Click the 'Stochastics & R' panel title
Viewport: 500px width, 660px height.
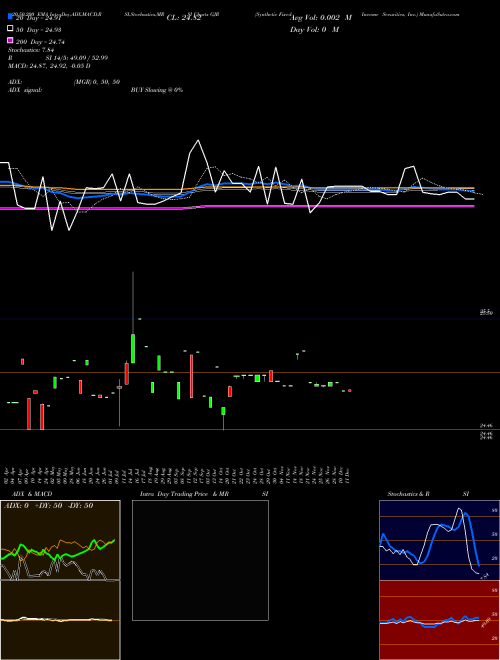(x=408, y=494)
